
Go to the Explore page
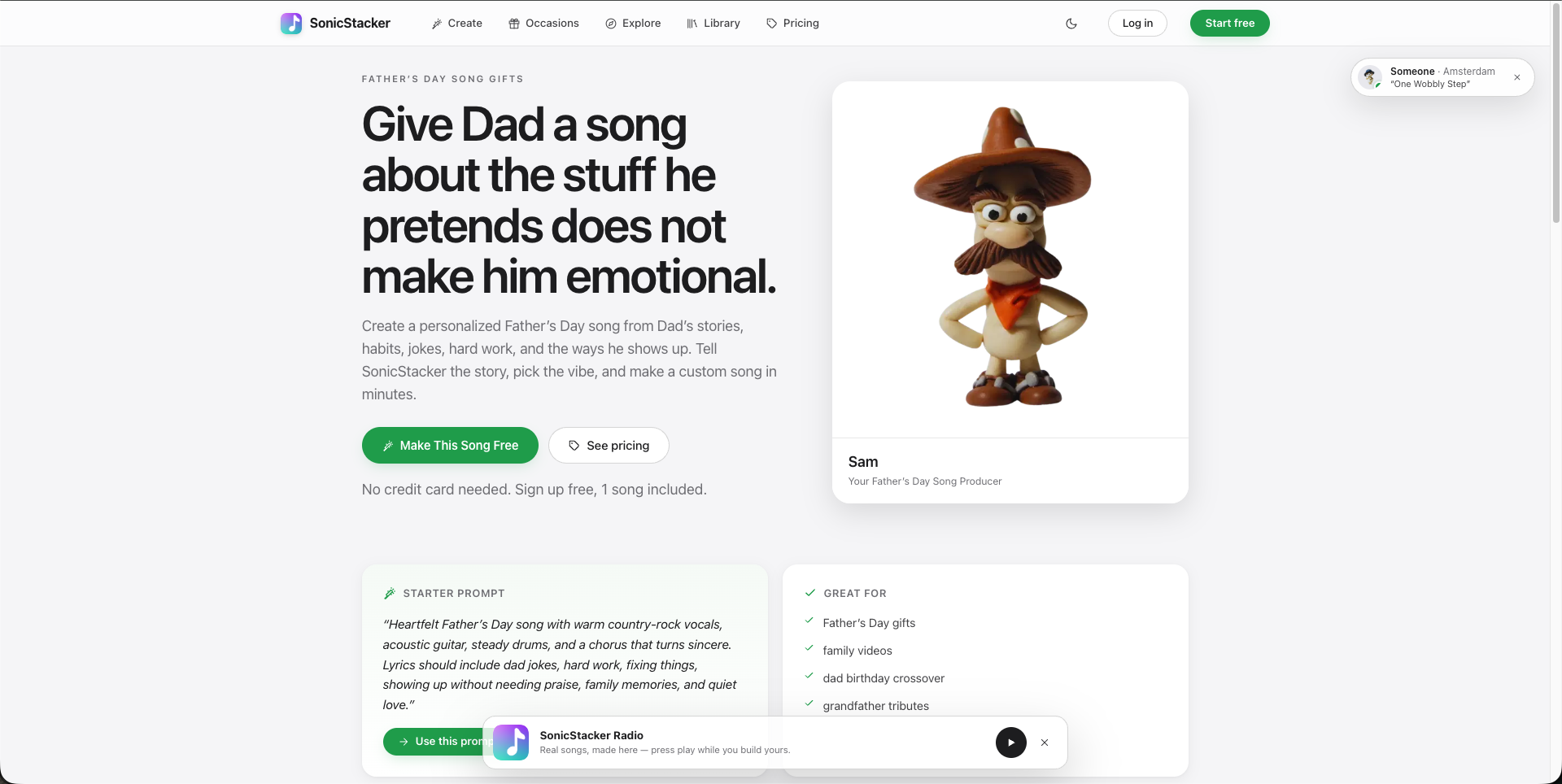pyautogui.click(x=634, y=23)
